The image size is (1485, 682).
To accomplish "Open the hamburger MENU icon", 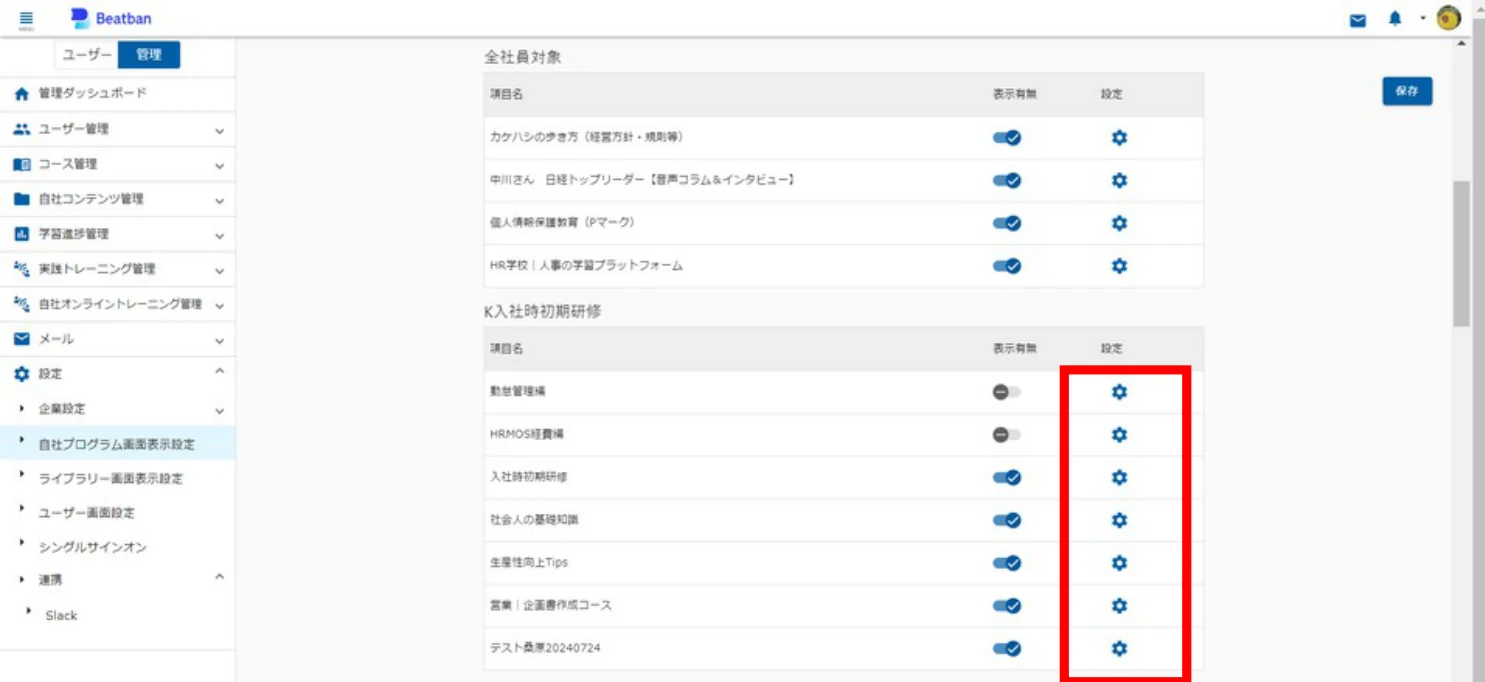I will [x=26, y=19].
